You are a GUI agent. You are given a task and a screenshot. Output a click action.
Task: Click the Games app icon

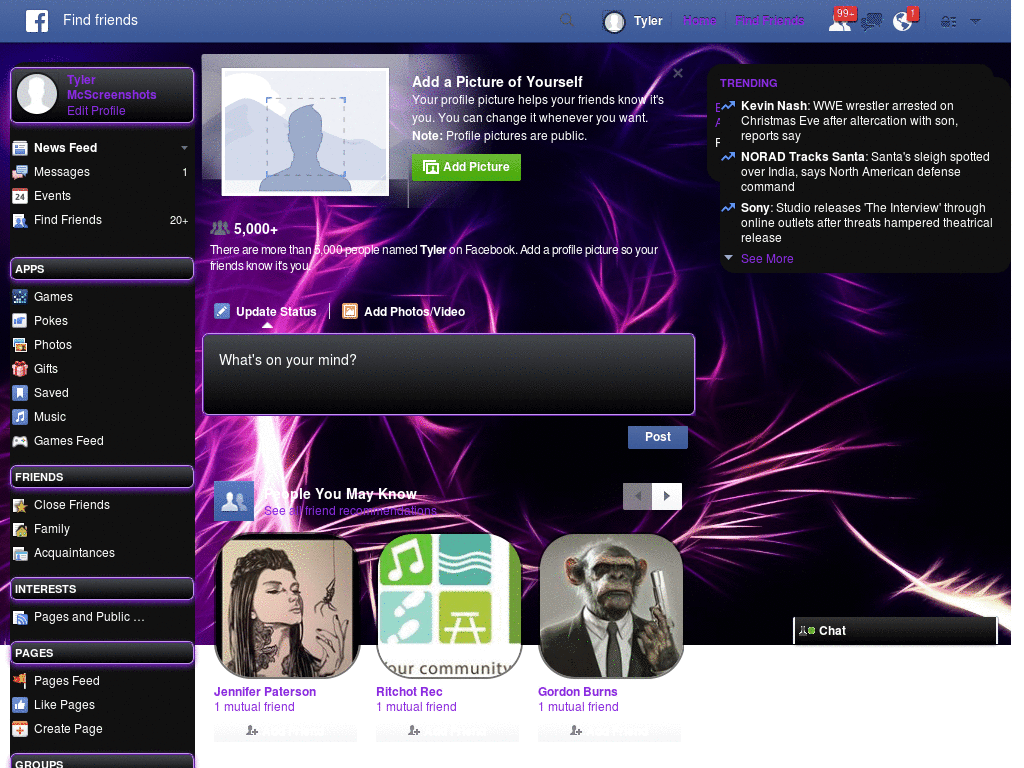point(20,296)
